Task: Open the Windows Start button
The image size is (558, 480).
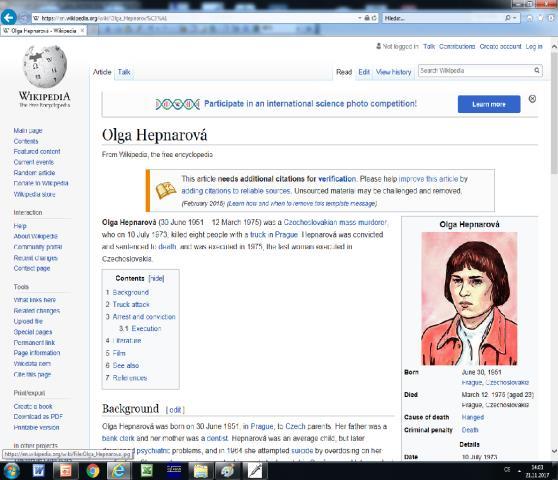Action: [x=11, y=471]
